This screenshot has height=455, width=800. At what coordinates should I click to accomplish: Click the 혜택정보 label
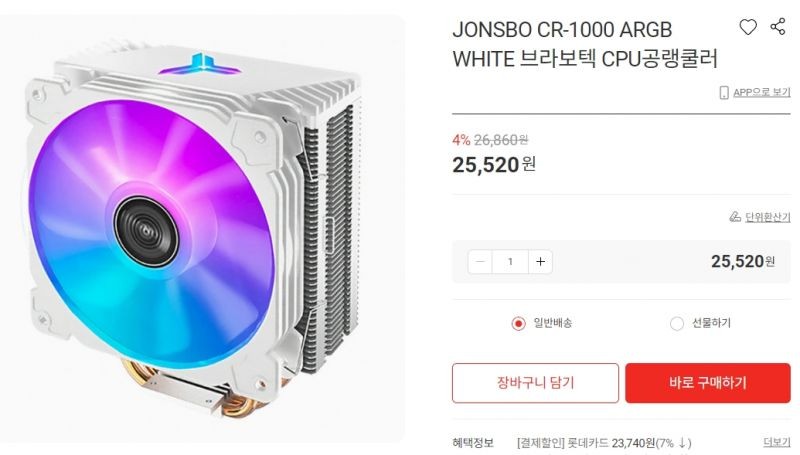[473, 443]
